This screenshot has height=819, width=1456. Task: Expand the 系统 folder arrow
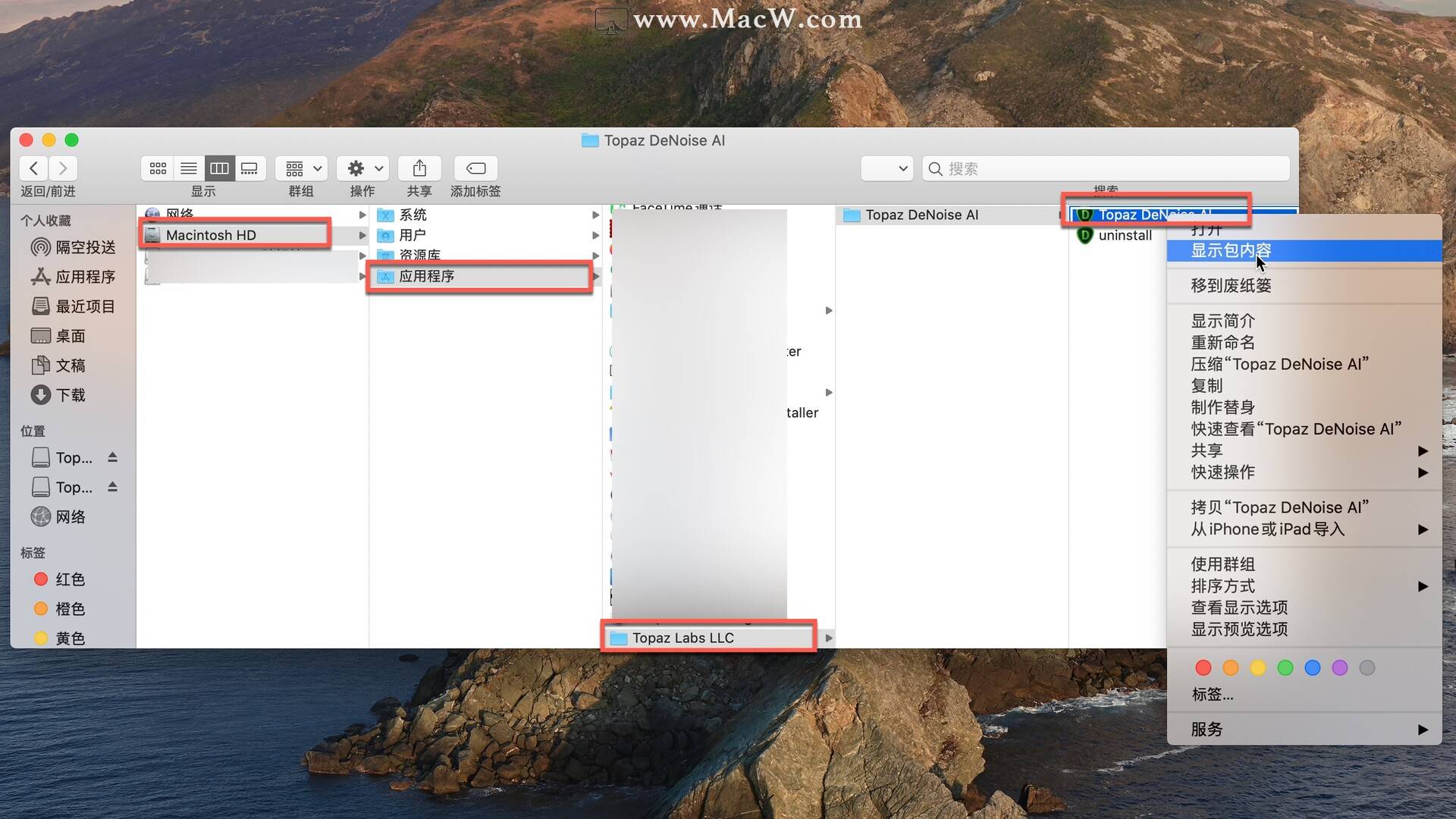[x=595, y=215]
